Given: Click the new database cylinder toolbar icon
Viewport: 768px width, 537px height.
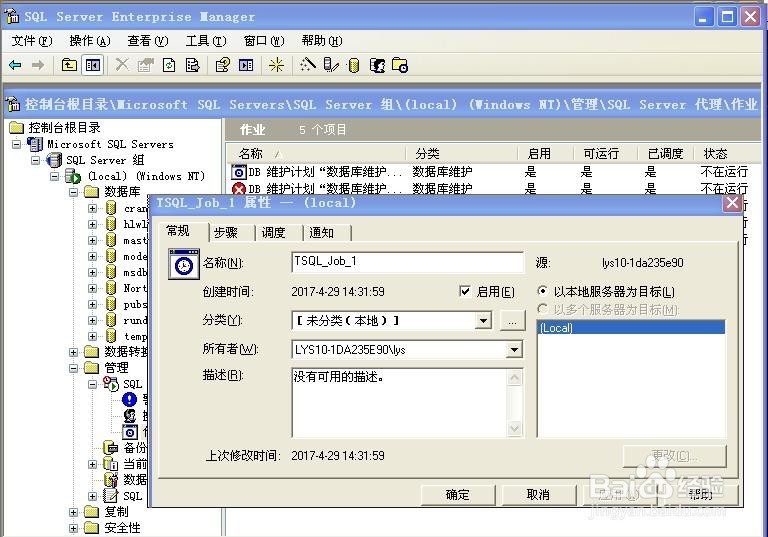Looking at the screenshot, I should 354,65.
